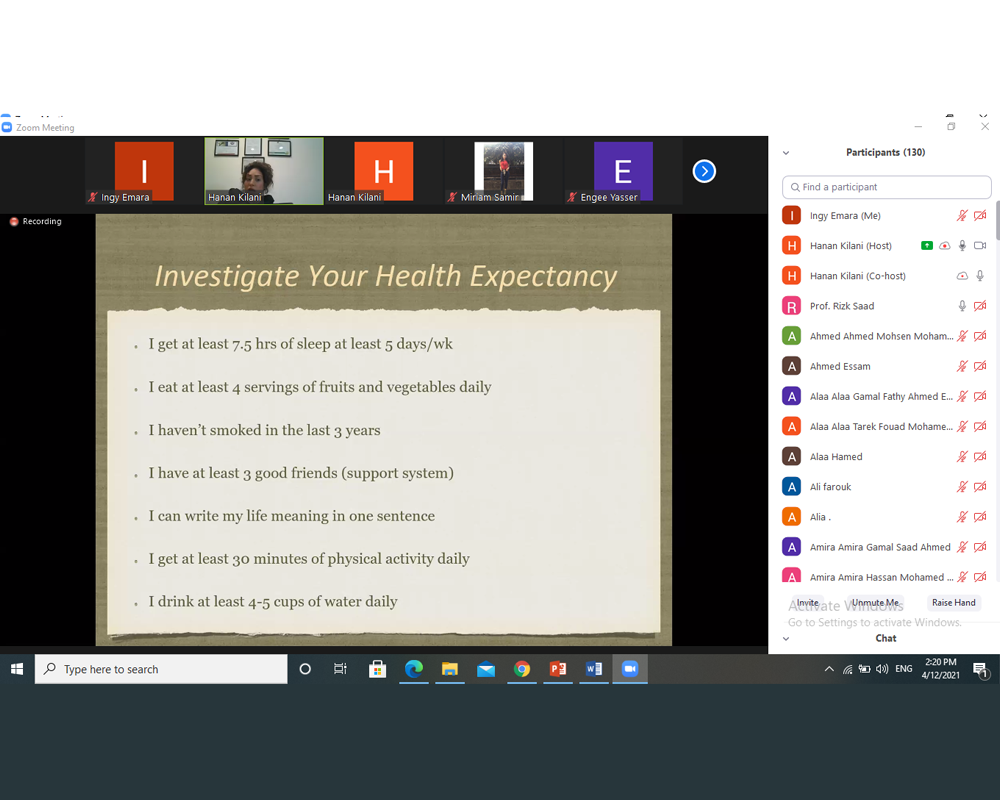The width and height of the screenshot is (1000, 800).
Task: Click the microphone icon for Prof. Rizk Saad
Action: [962, 306]
